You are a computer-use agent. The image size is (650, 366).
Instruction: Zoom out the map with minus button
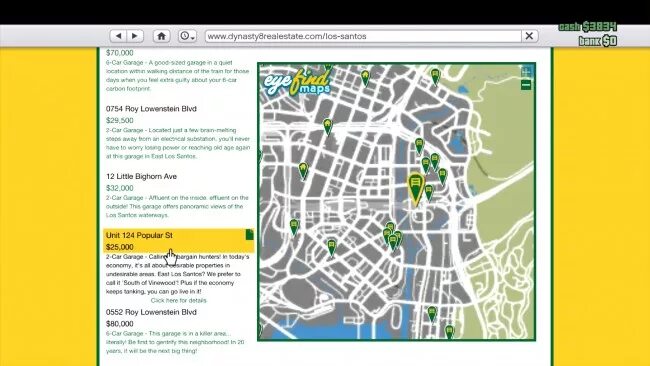click(x=526, y=85)
